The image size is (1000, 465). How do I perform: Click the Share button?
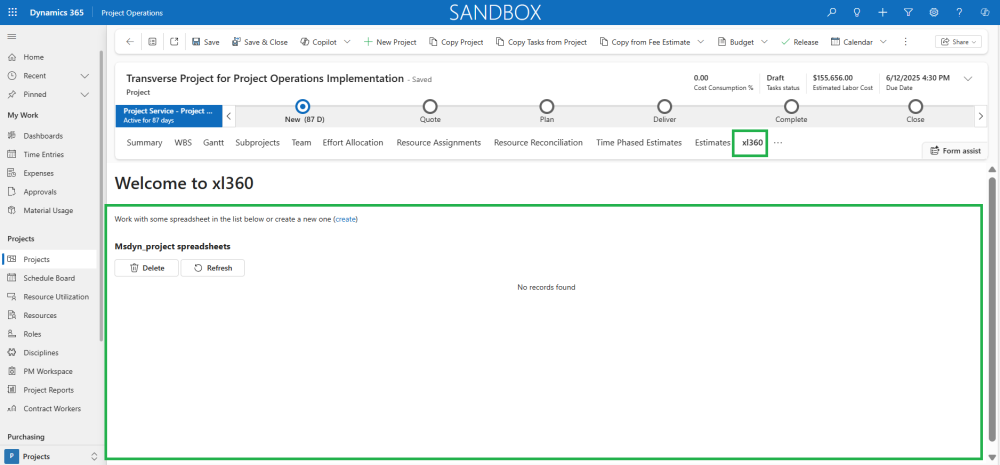pos(958,42)
